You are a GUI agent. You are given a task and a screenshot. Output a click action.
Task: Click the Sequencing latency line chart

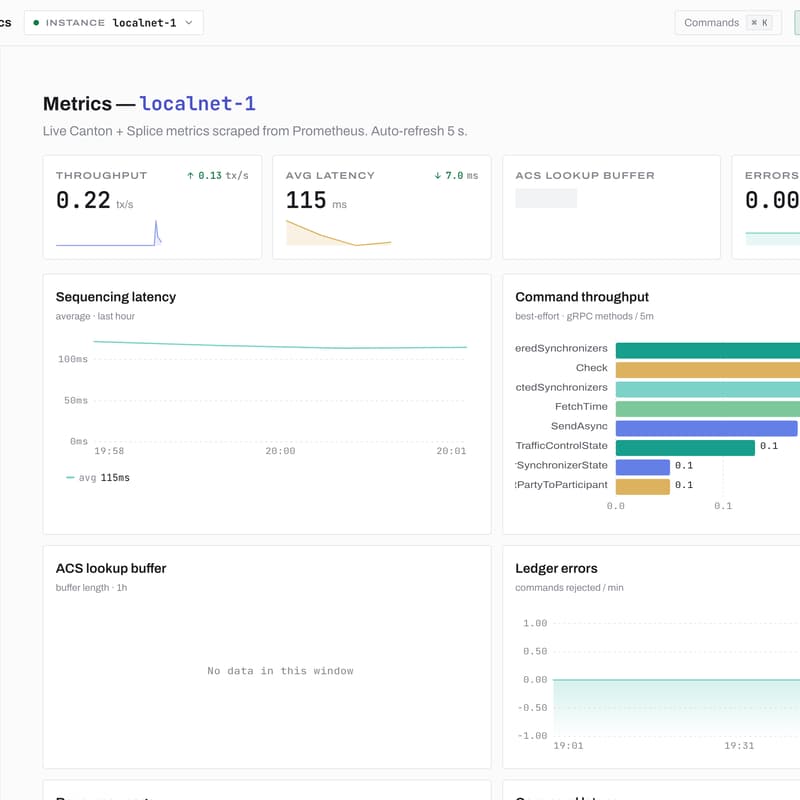tap(280, 391)
